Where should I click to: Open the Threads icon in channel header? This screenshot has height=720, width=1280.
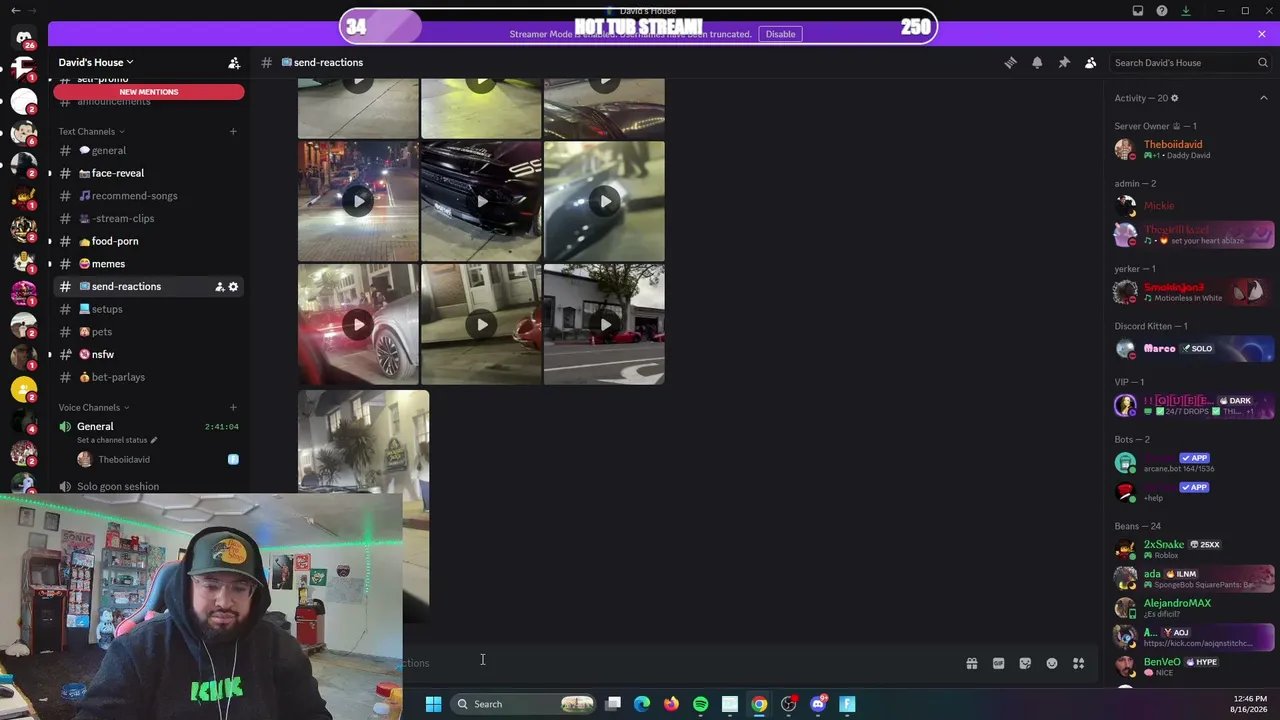pyautogui.click(x=1010, y=62)
